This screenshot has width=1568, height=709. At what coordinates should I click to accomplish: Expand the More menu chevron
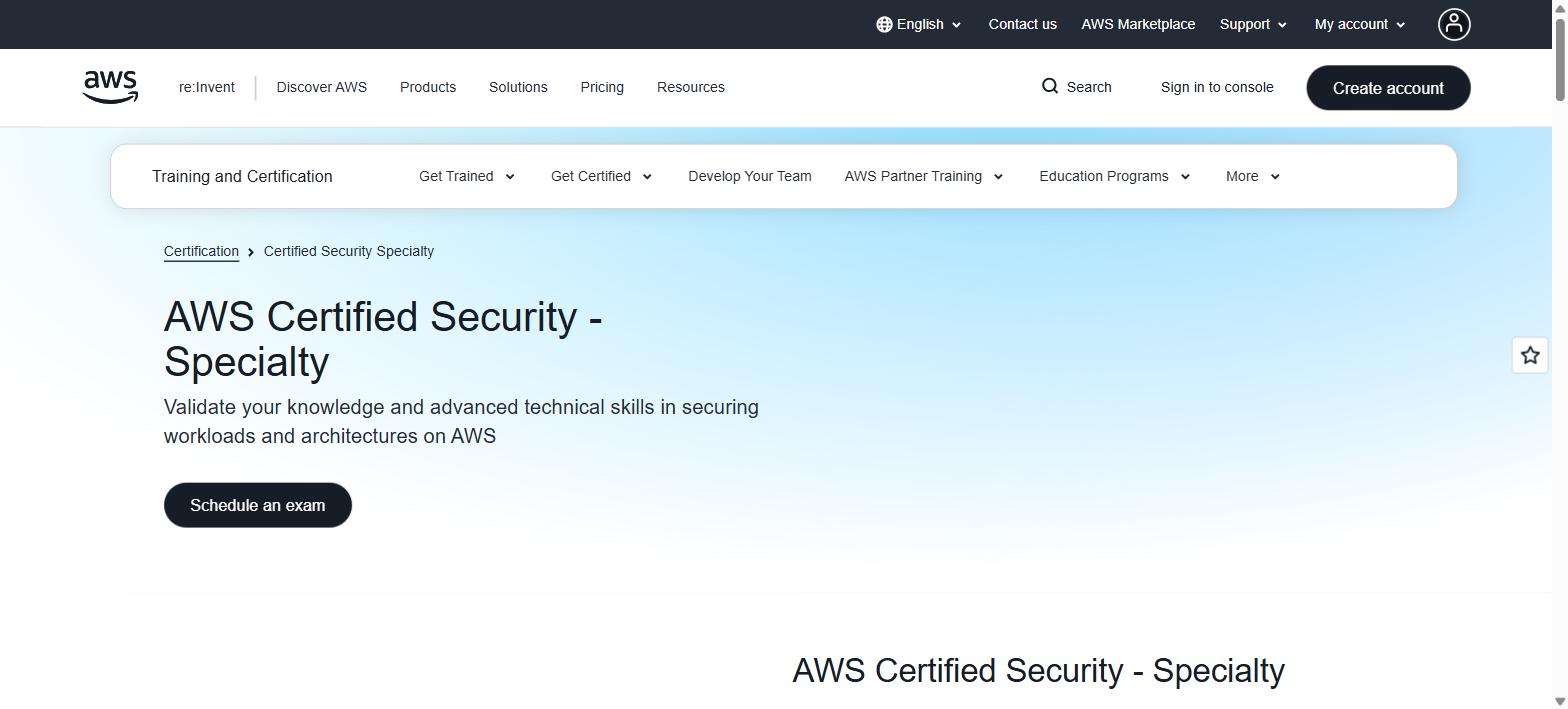pyautogui.click(x=1275, y=177)
